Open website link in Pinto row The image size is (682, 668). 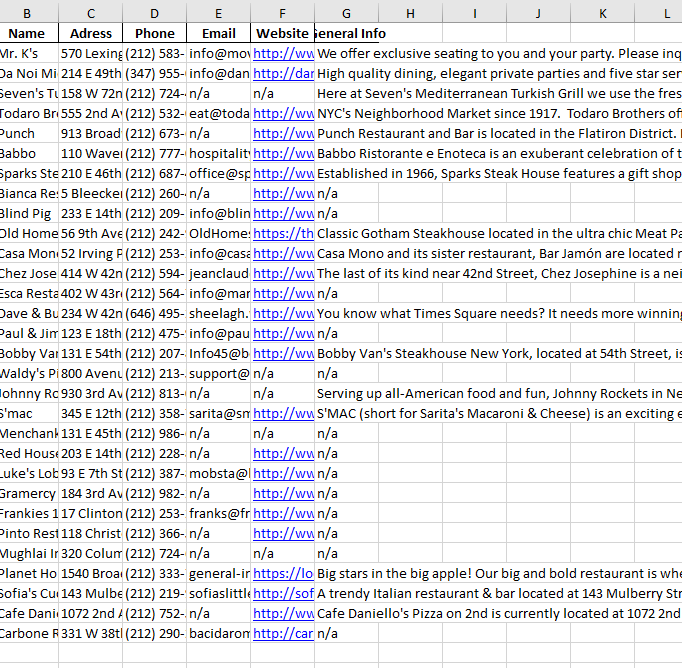283,534
